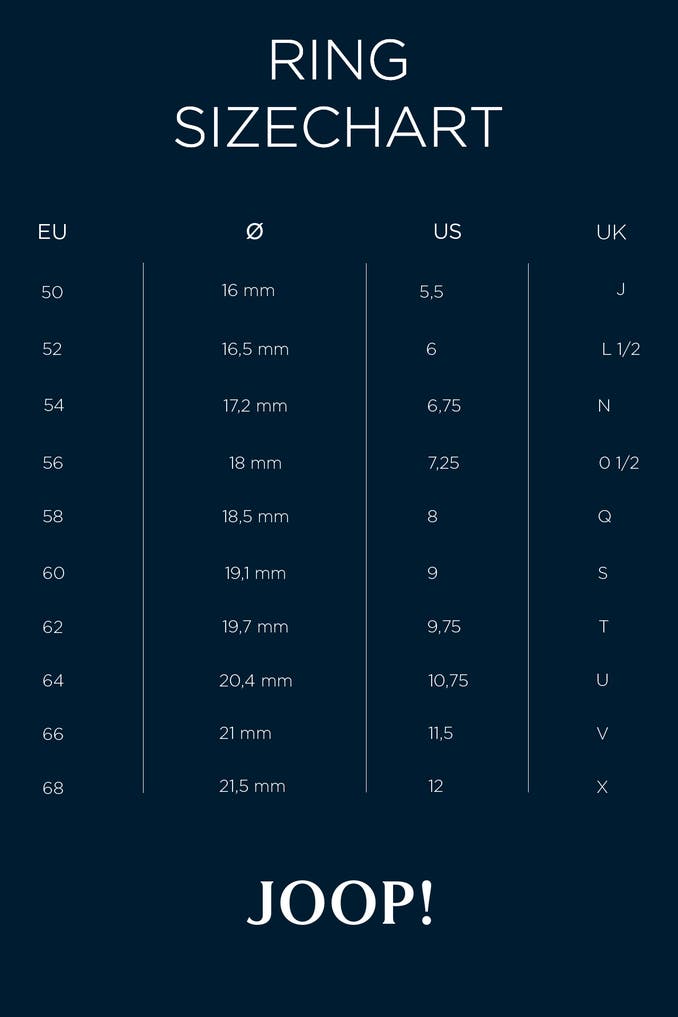This screenshot has width=678, height=1017.
Task: Select EU size 58
Action: click(x=52, y=516)
